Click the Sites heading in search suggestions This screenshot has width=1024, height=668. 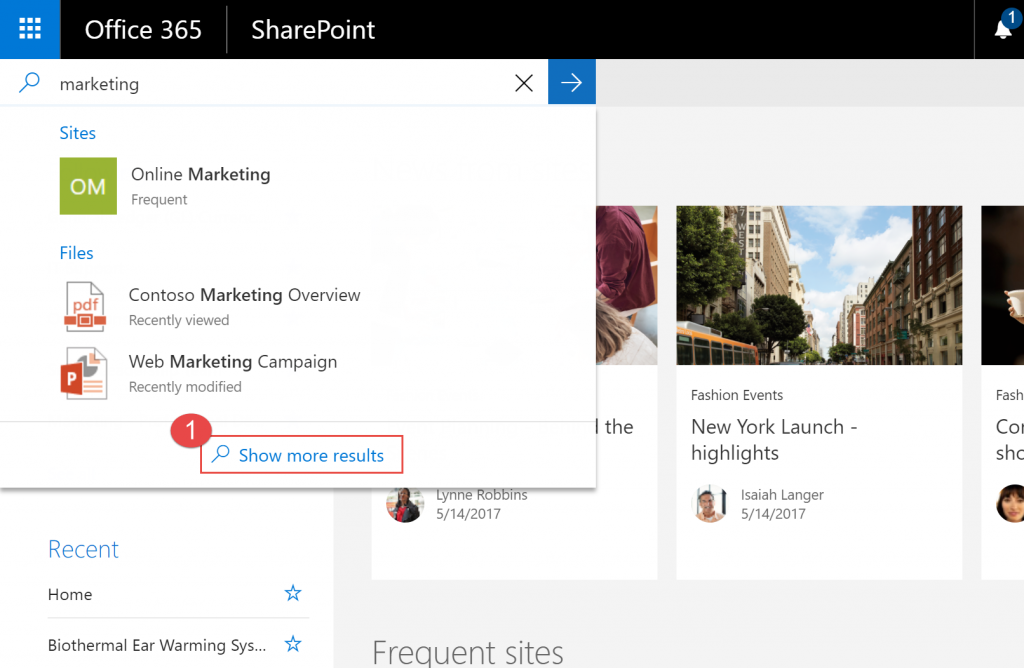[77, 133]
